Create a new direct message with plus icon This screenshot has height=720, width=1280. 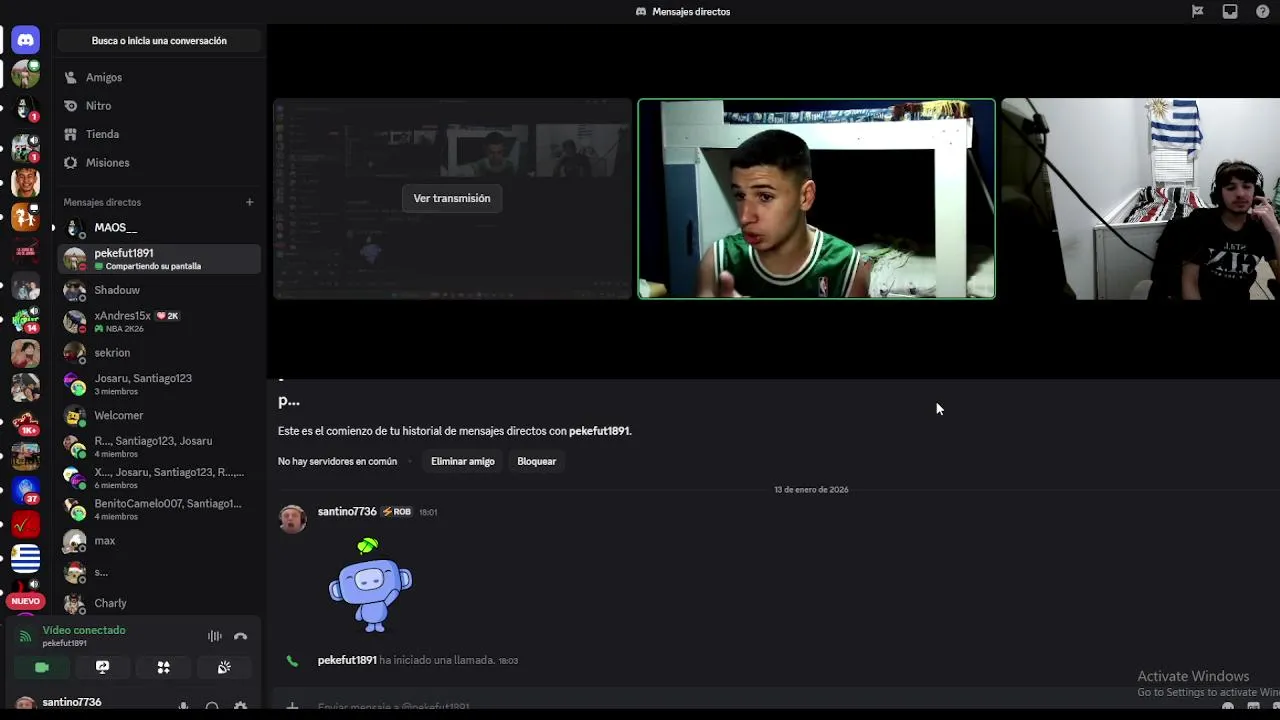pos(249,202)
